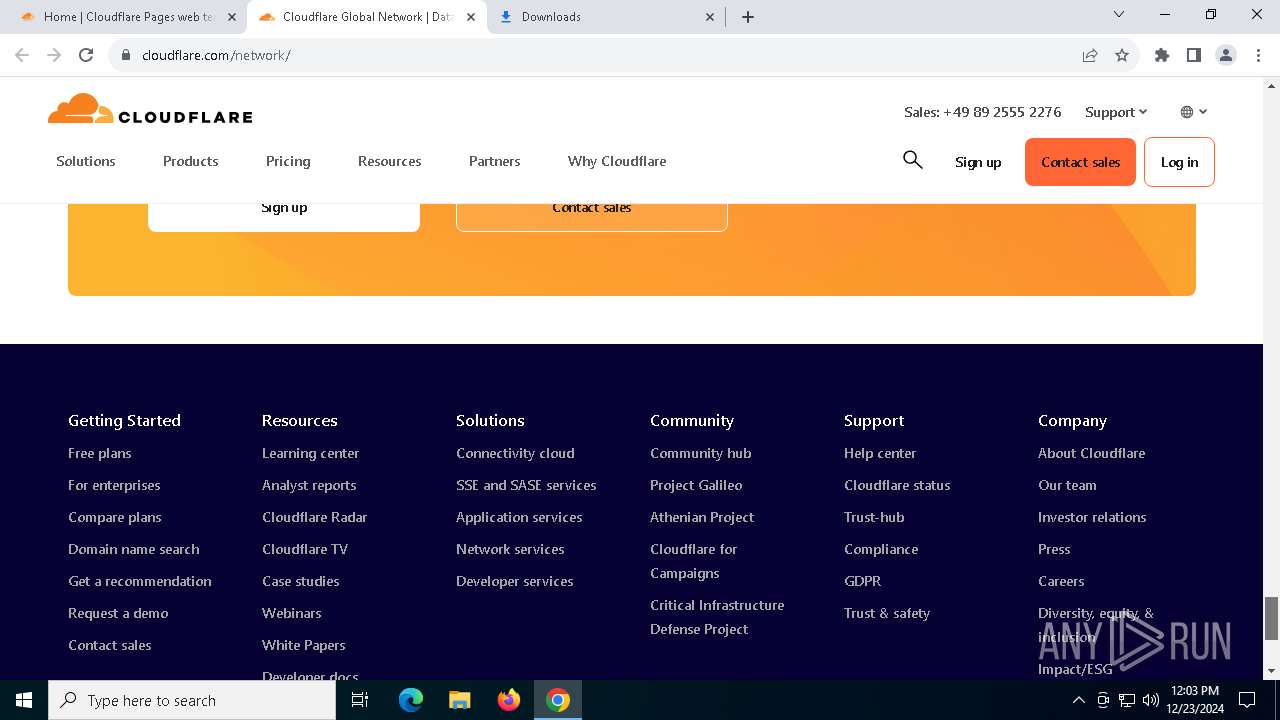Open the site search magnifier icon
This screenshot has height=720, width=1280.
coord(912,160)
